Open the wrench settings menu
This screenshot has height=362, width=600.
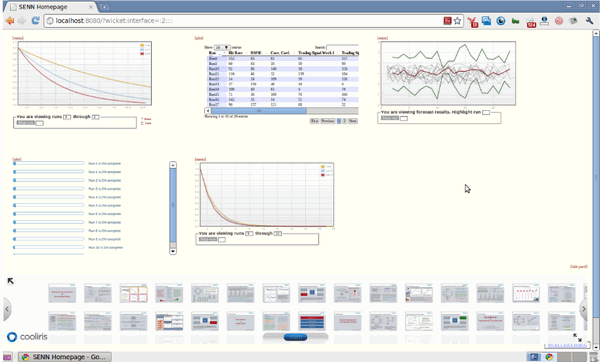click(589, 21)
